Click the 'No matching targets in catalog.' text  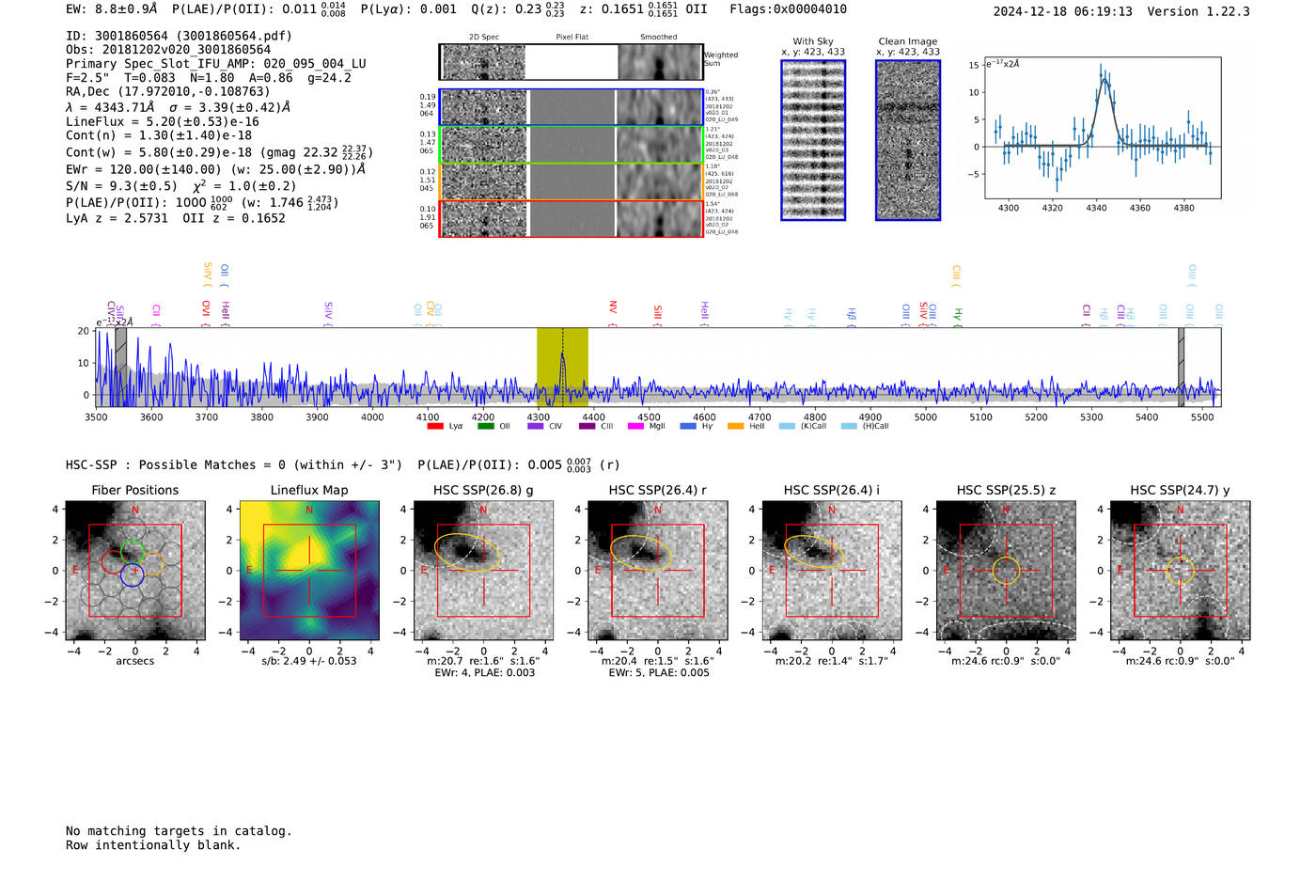pyautogui.click(x=179, y=831)
